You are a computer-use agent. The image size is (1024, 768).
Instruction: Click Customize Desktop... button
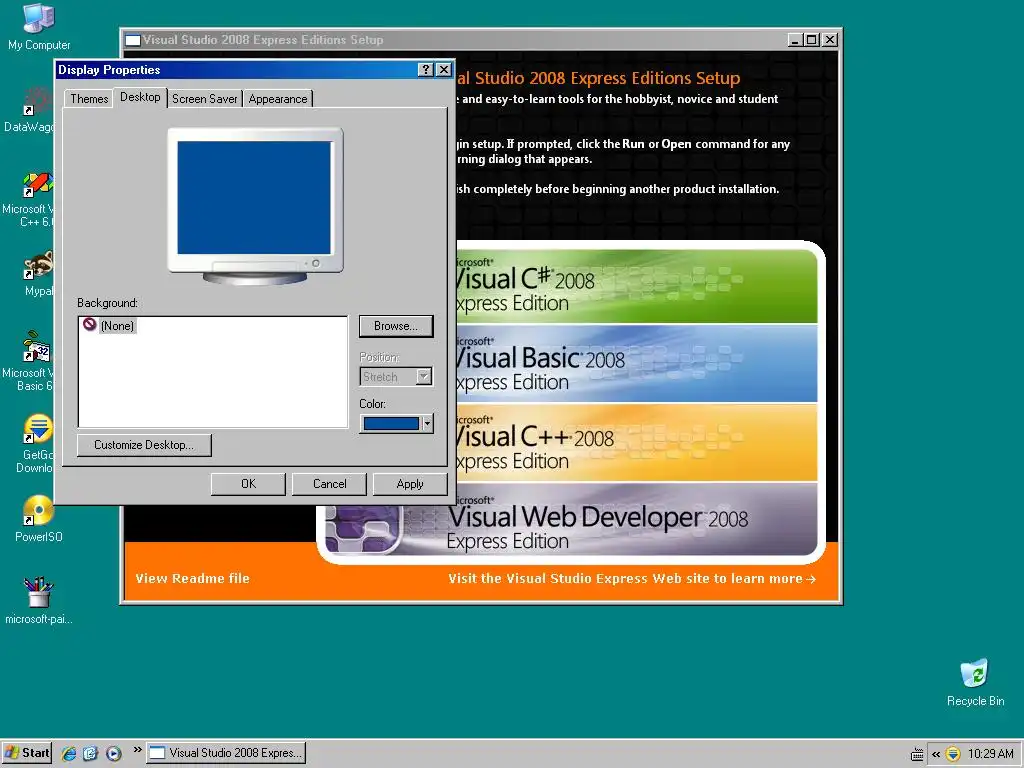pyautogui.click(x=144, y=445)
